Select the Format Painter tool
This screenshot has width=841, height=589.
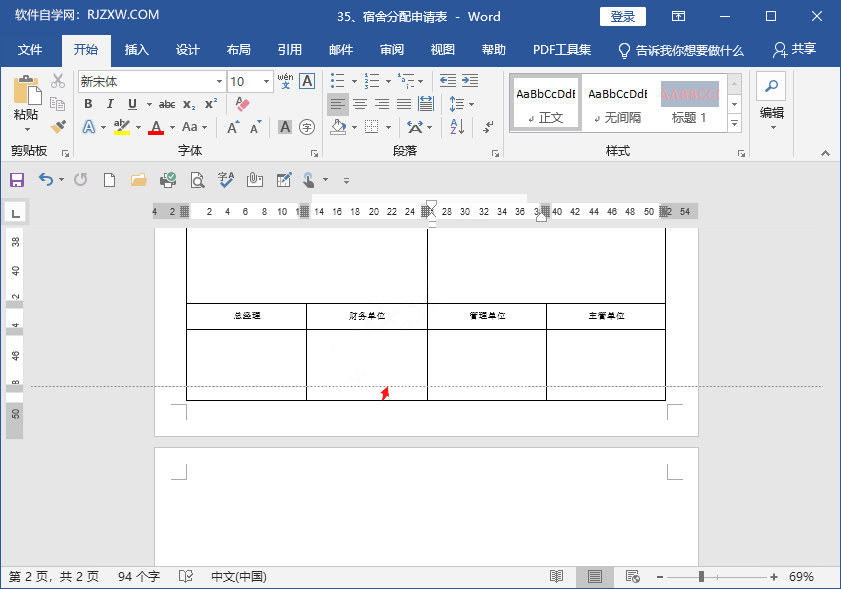click(57, 128)
